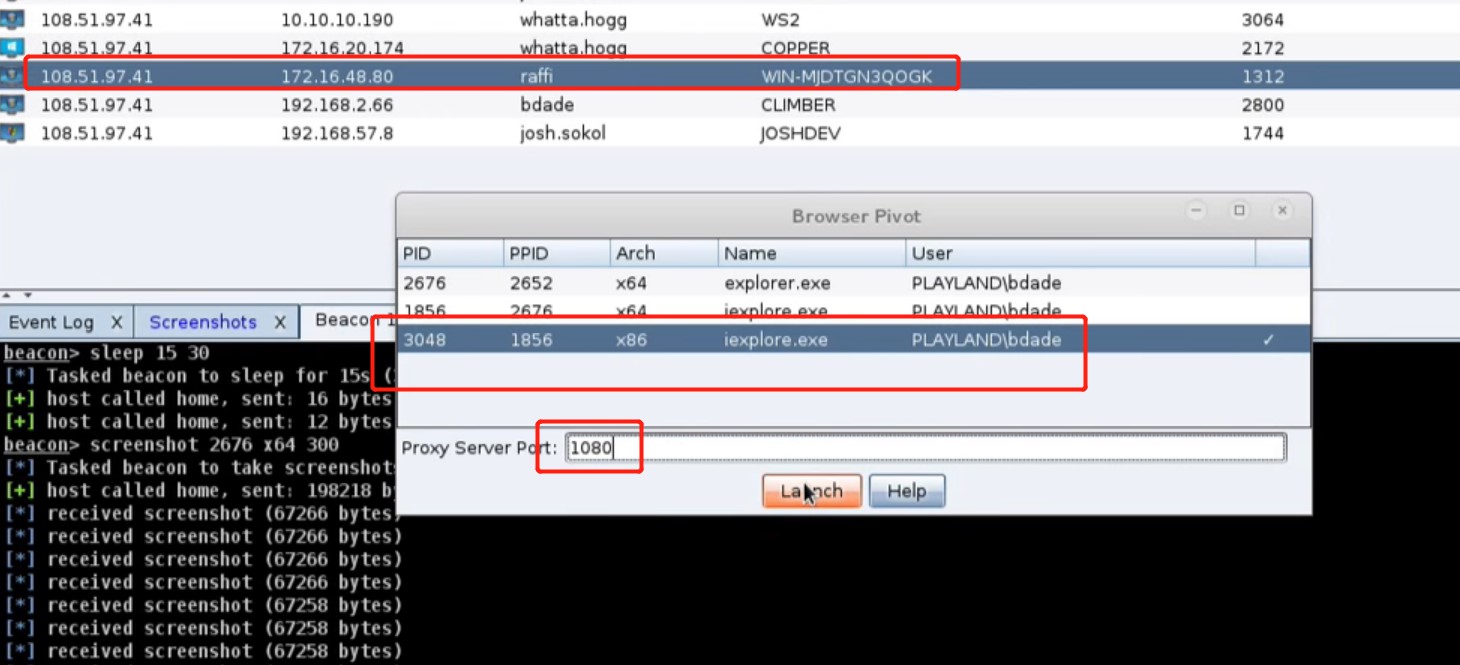Screen dimensions: 1460x665
Task: Click user josh.sokol in the session list
Action: point(563,132)
